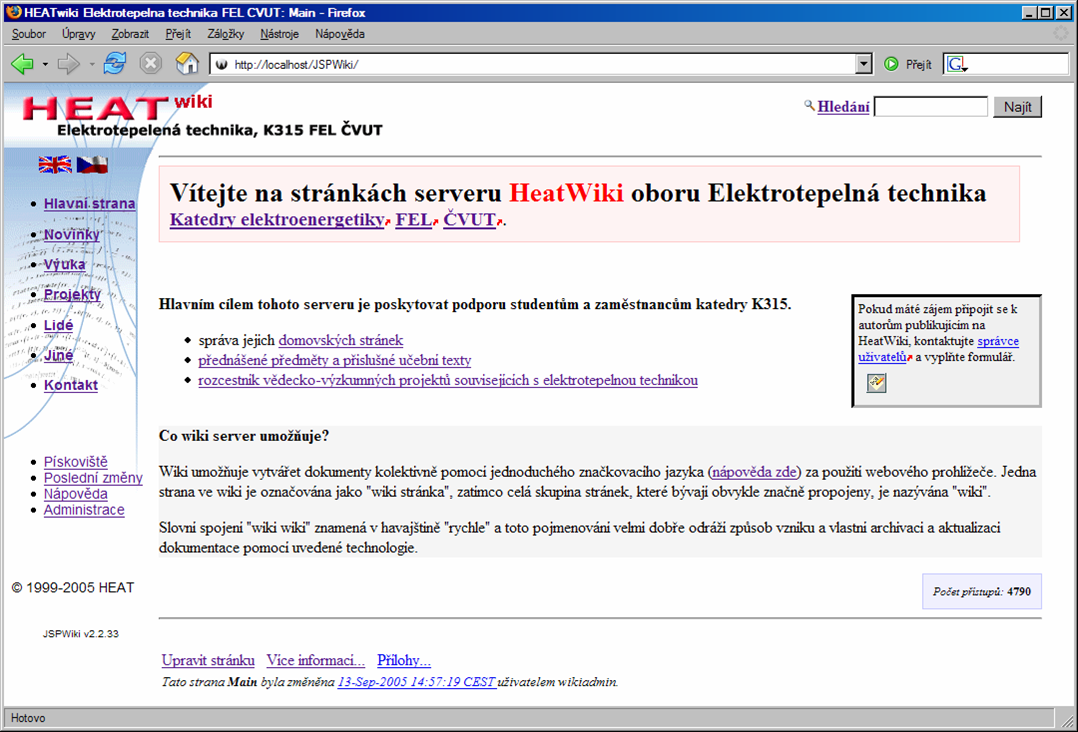Switch language with the Czech flag
1078x732 pixels.
pyautogui.click(x=92, y=165)
